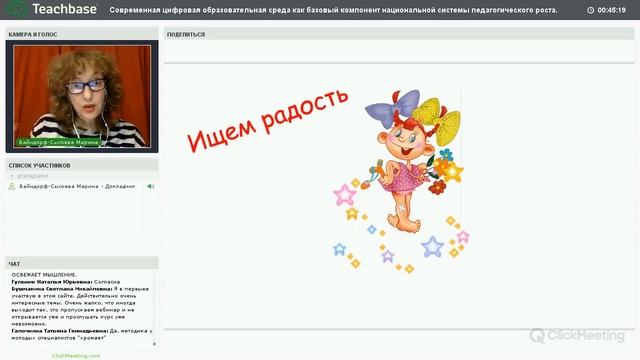The image size is (640, 360).
Task: Click the webinar title in the top bar
Action: point(333,10)
